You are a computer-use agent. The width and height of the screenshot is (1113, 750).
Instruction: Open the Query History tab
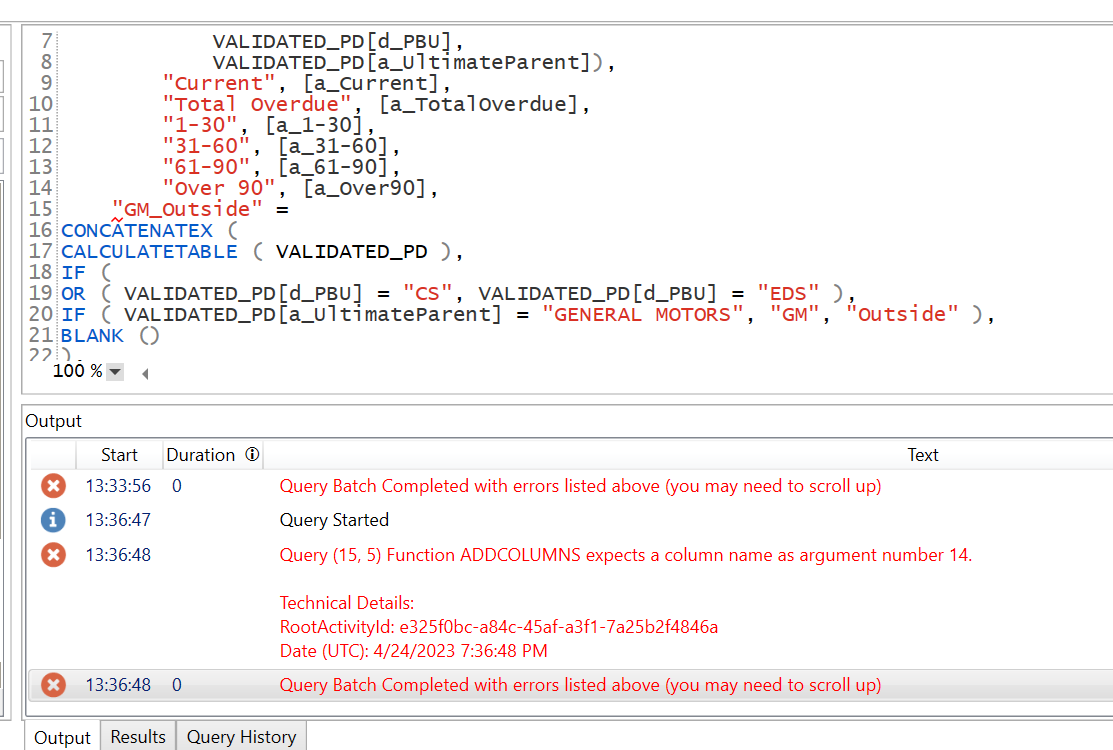click(x=241, y=737)
